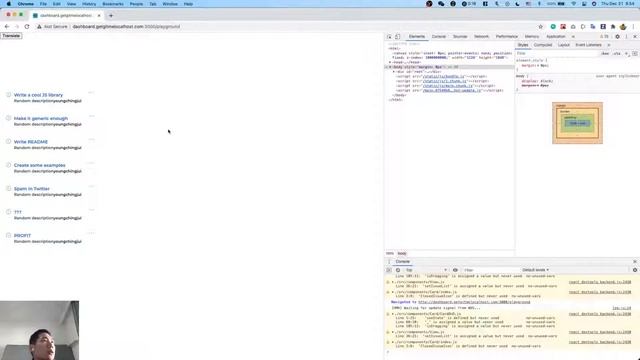Open the 'Spam in Twitter' task

tap(31, 189)
